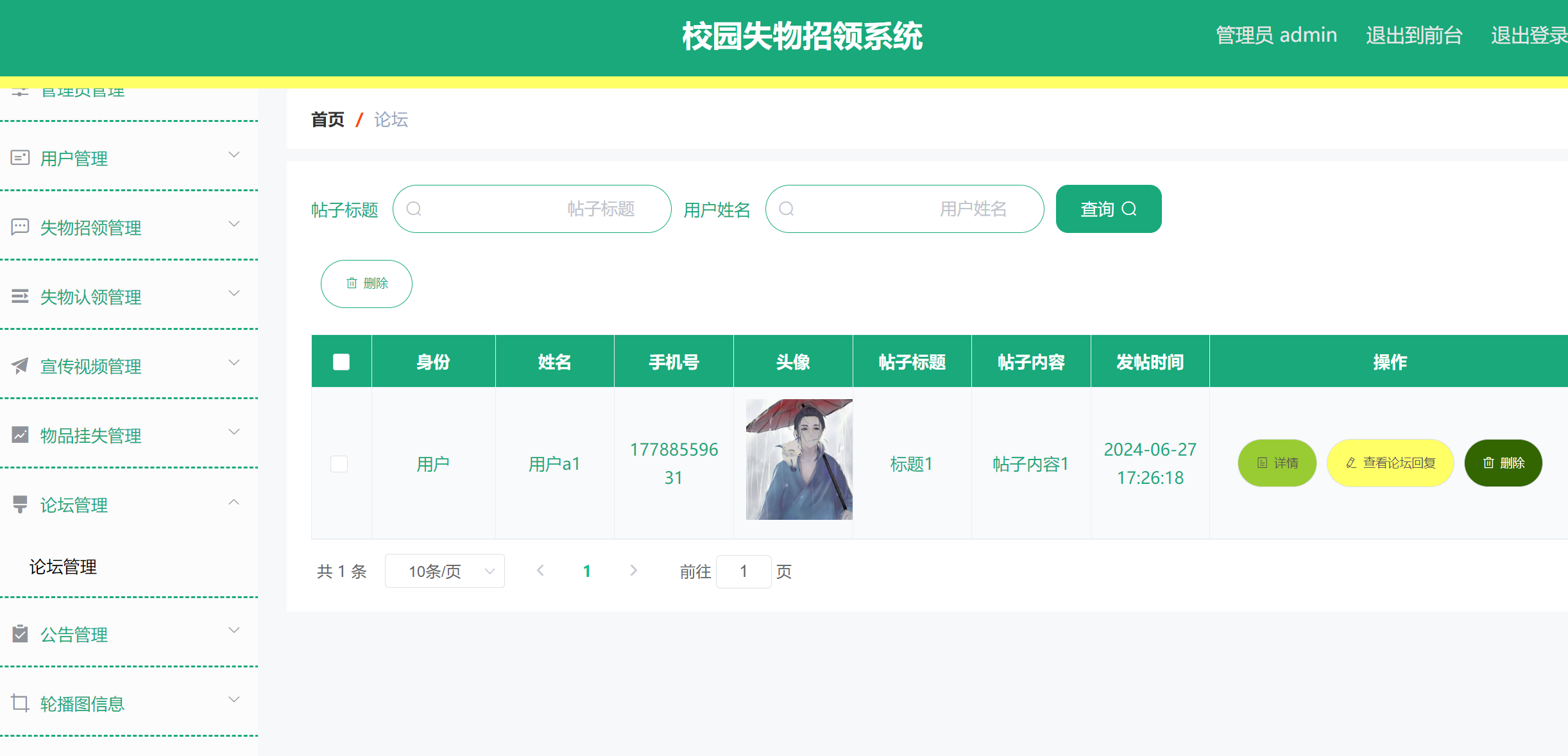
Task: Go to 首页 in breadcrumb
Action: tap(327, 119)
